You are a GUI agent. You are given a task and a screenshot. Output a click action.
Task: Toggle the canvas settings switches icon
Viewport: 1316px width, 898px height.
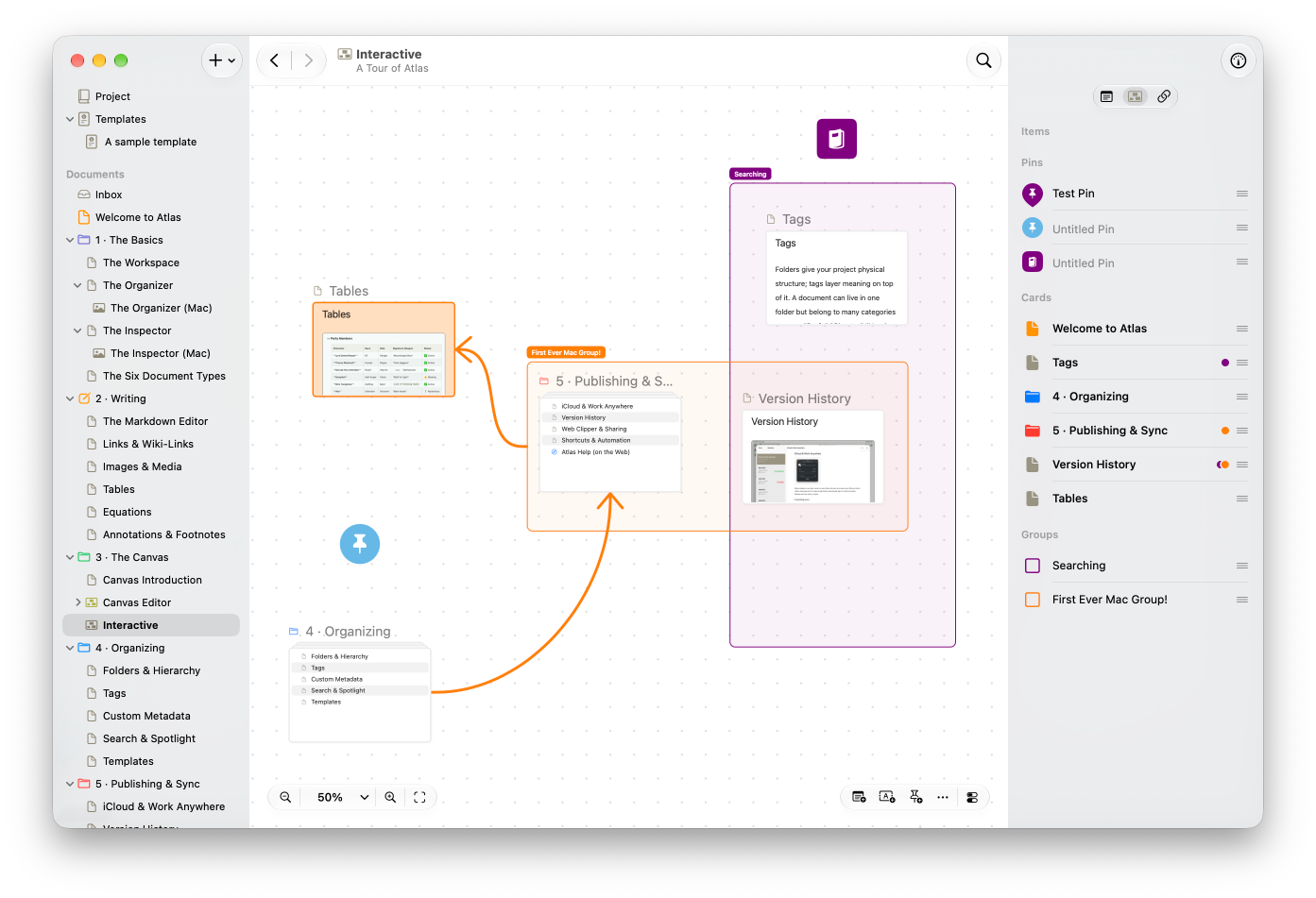pos(972,797)
